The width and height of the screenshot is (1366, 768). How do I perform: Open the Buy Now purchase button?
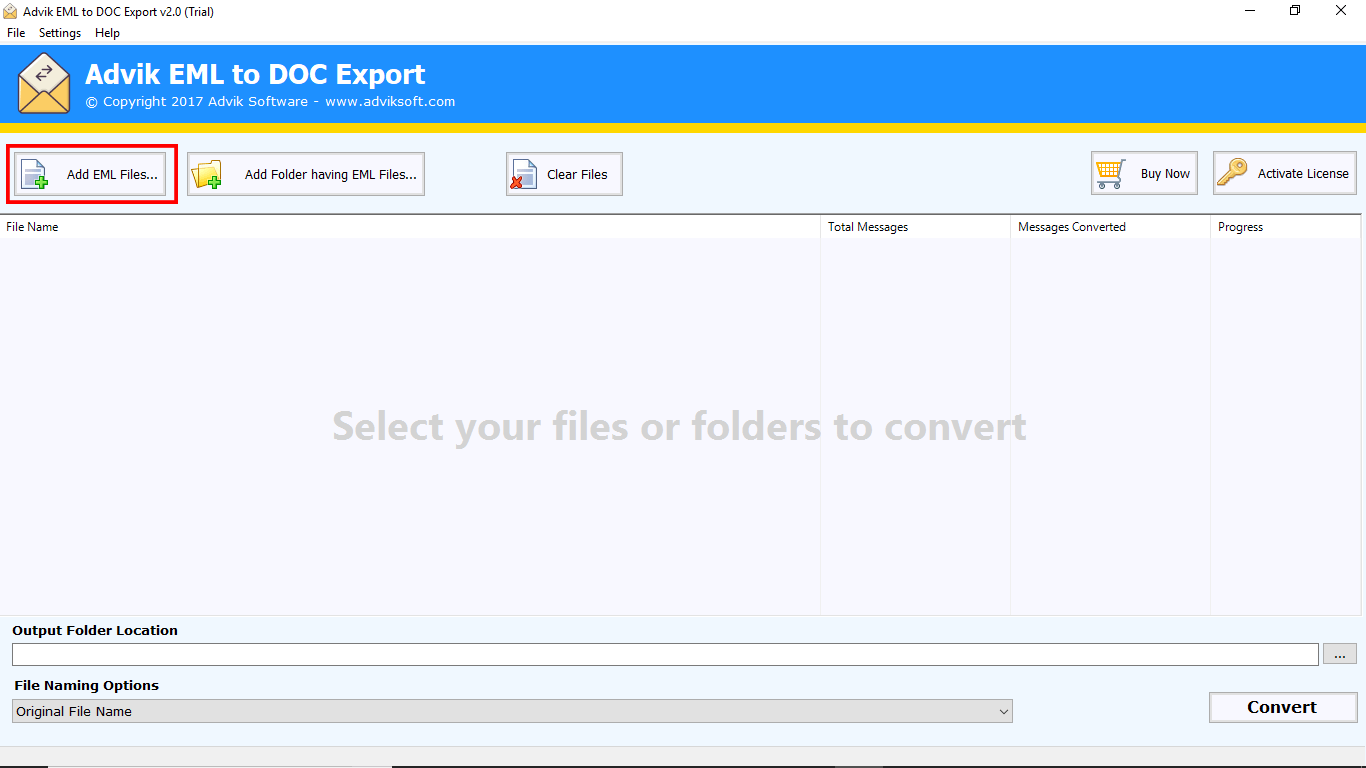coord(1144,173)
